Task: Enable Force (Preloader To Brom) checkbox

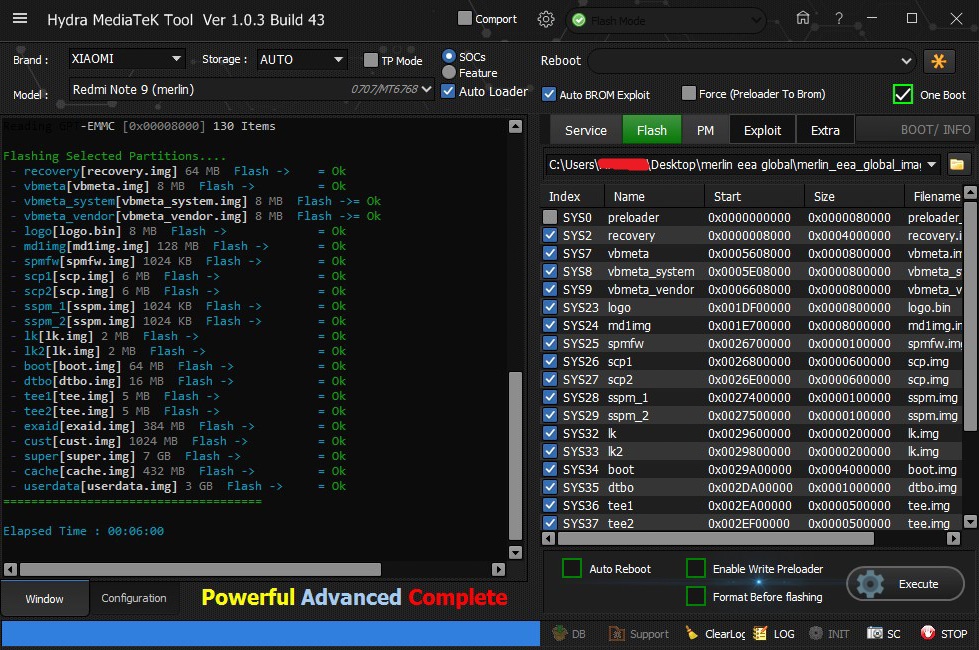Action: point(689,93)
